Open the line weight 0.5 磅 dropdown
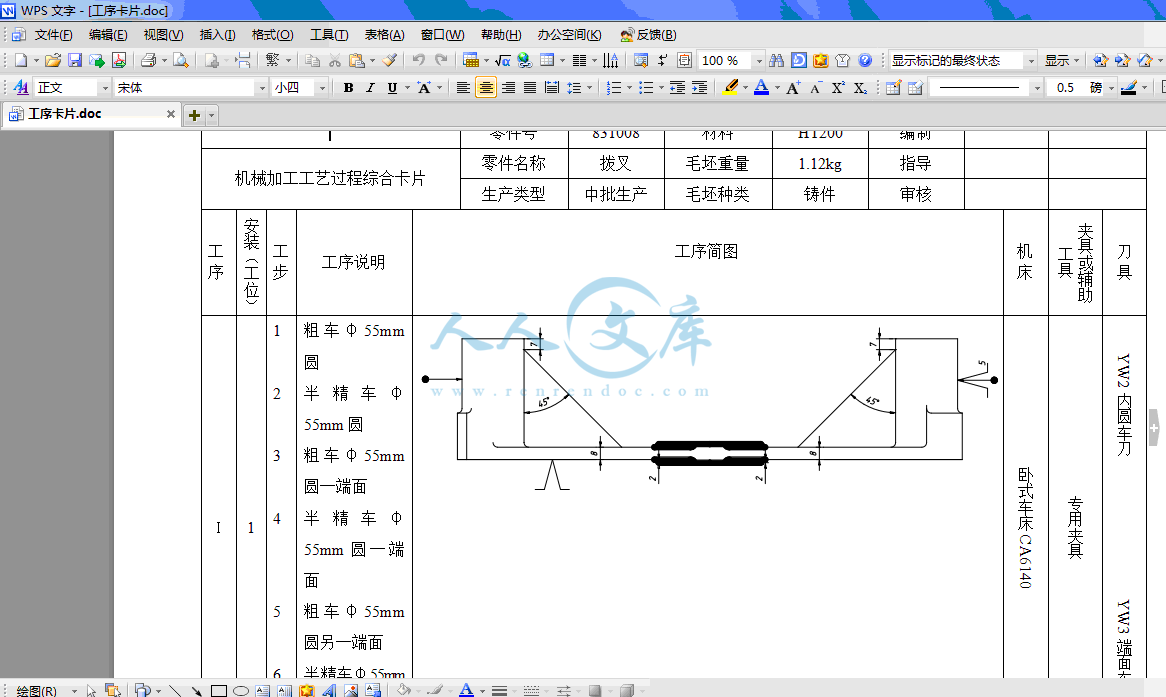Image resolution: width=1166 pixels, height=697 pixels. point(1111,88)
